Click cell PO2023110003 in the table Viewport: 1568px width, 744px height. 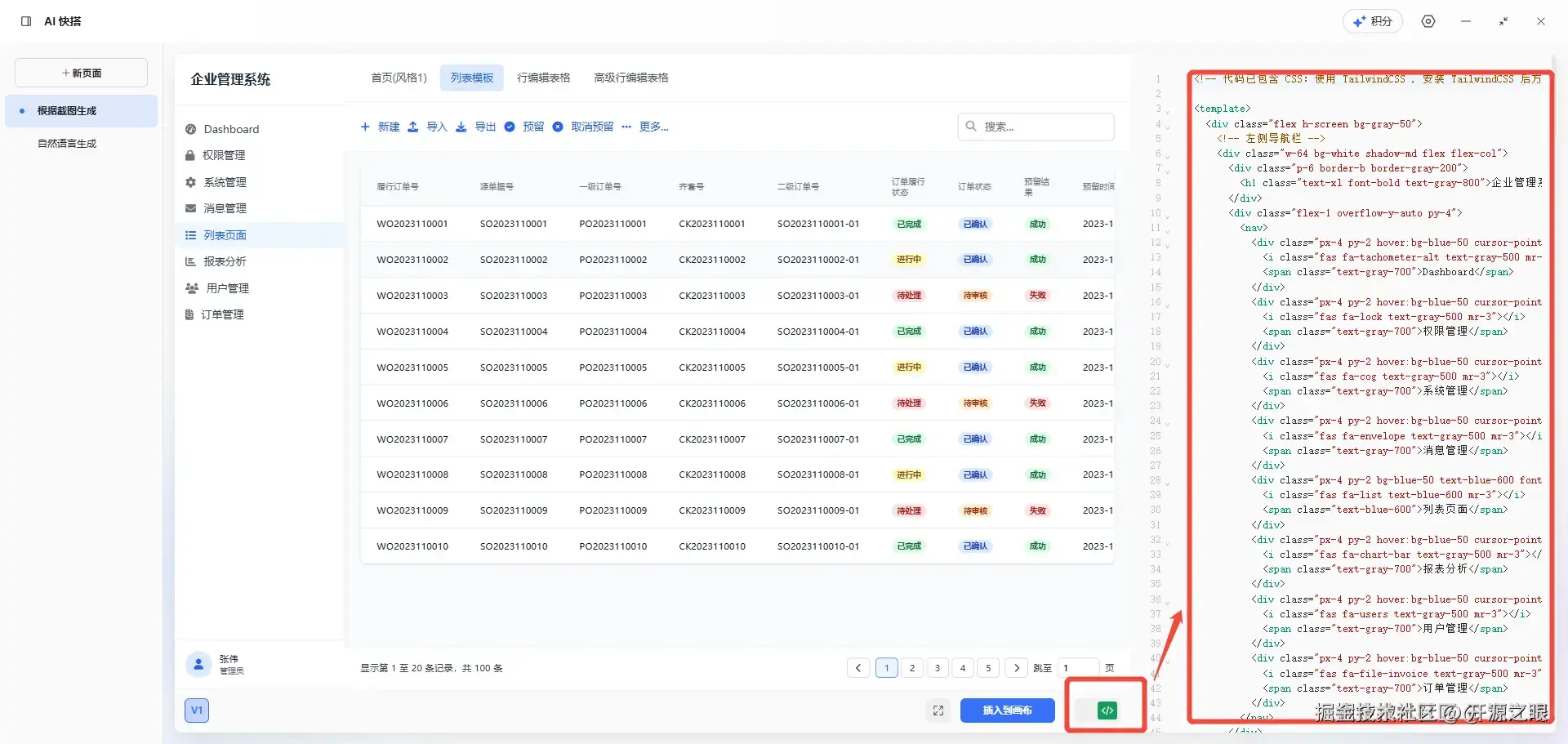(x=613, y=296)
